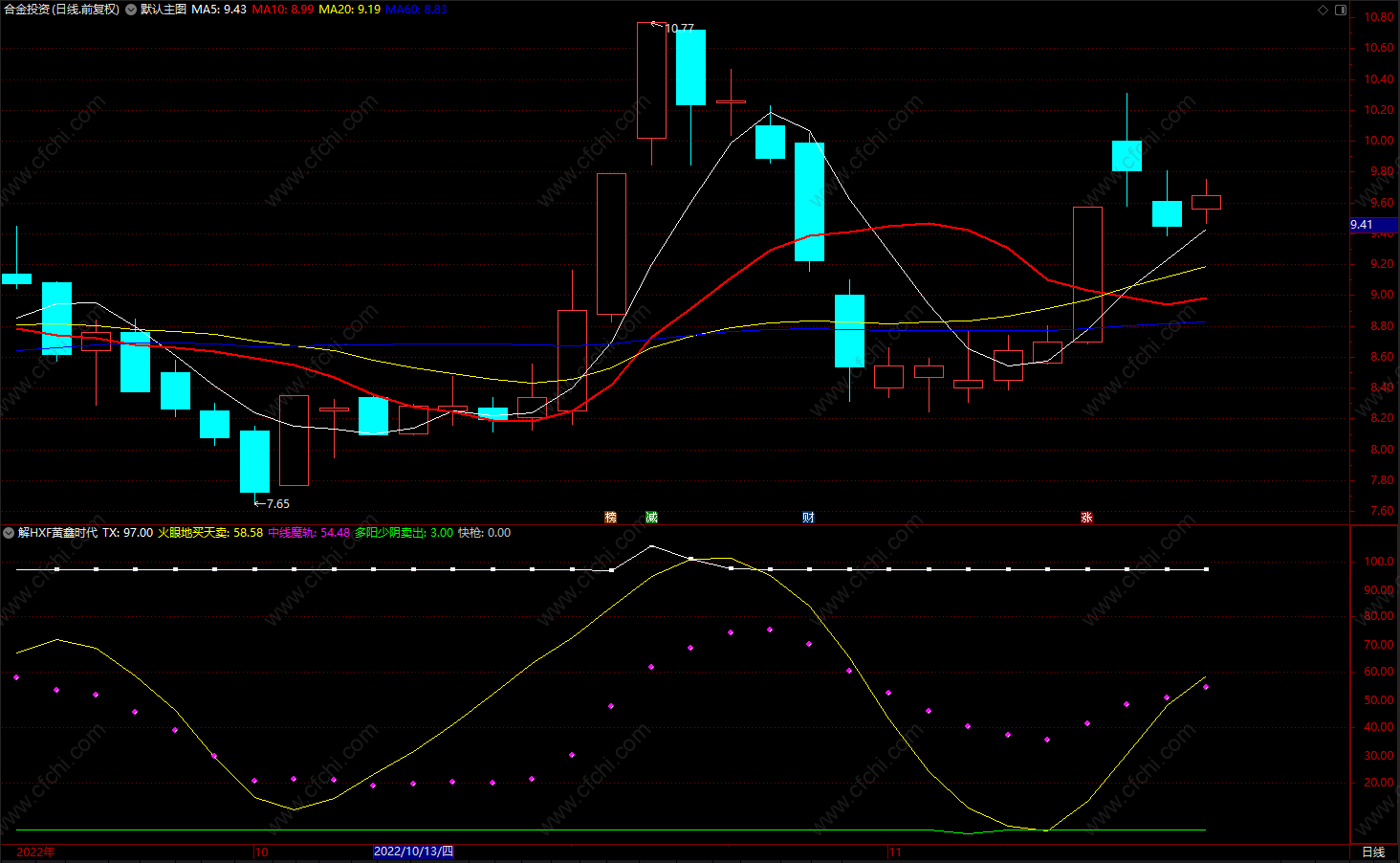1400x863 pixels.
Task: Click the blue 财 event marker
Action: [809, 518]
